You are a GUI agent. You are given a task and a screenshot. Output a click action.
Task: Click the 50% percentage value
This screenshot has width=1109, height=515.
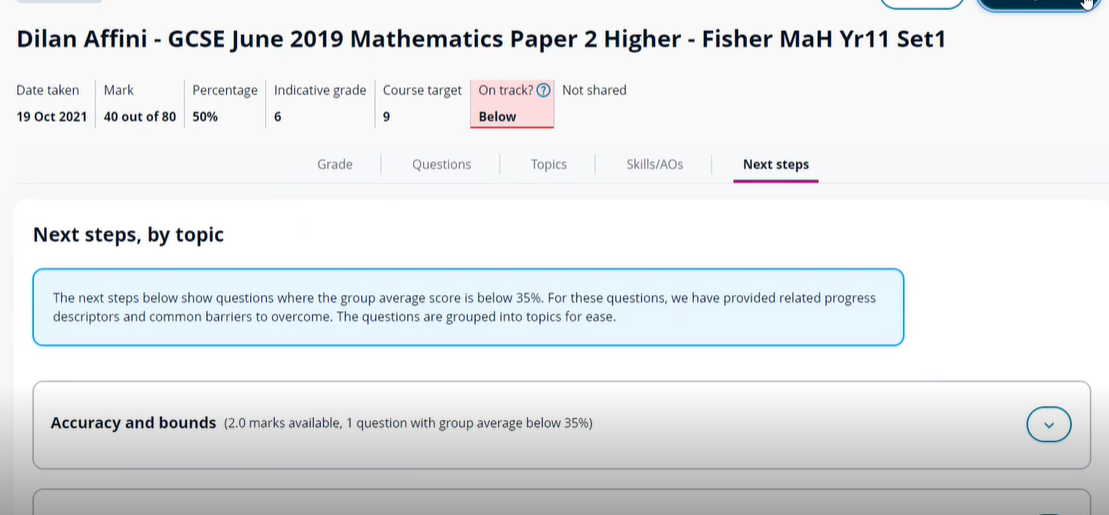click(x=206, y=116)
